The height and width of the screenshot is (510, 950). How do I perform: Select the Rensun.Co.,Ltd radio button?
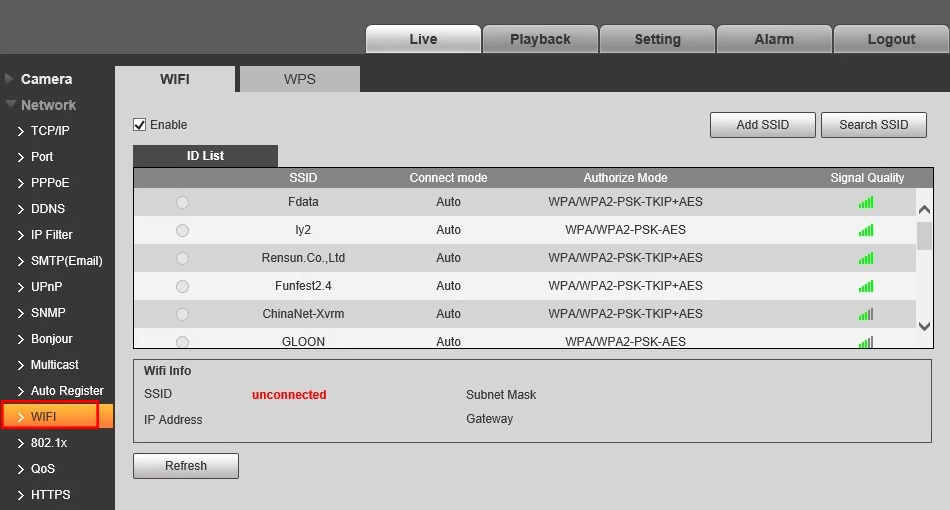coord(182,258)
